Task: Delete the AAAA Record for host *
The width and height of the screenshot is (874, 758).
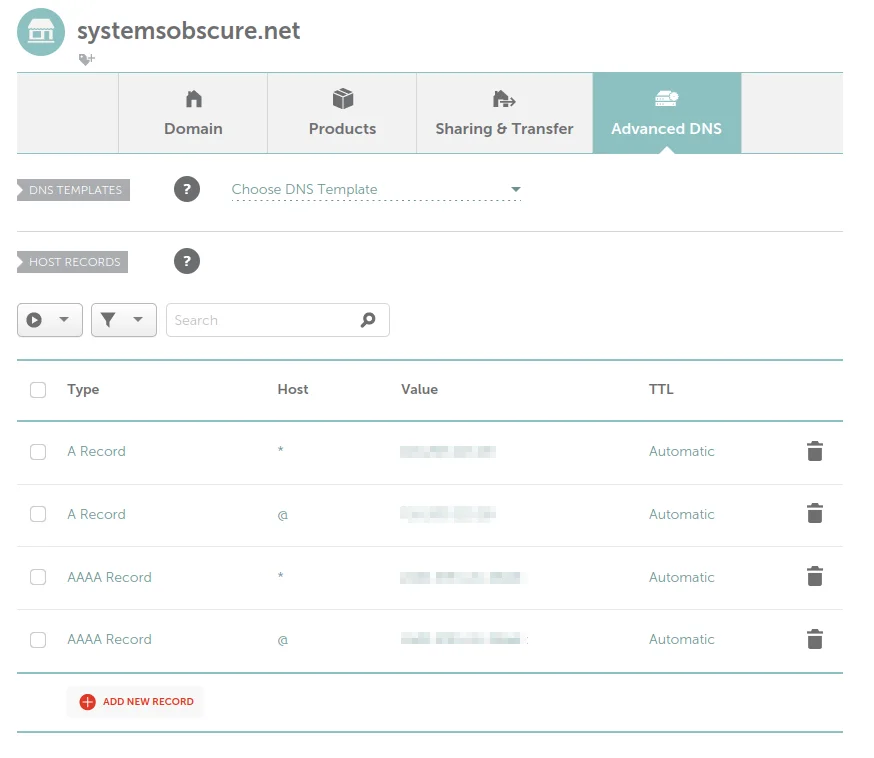Action: click(815, 577)
